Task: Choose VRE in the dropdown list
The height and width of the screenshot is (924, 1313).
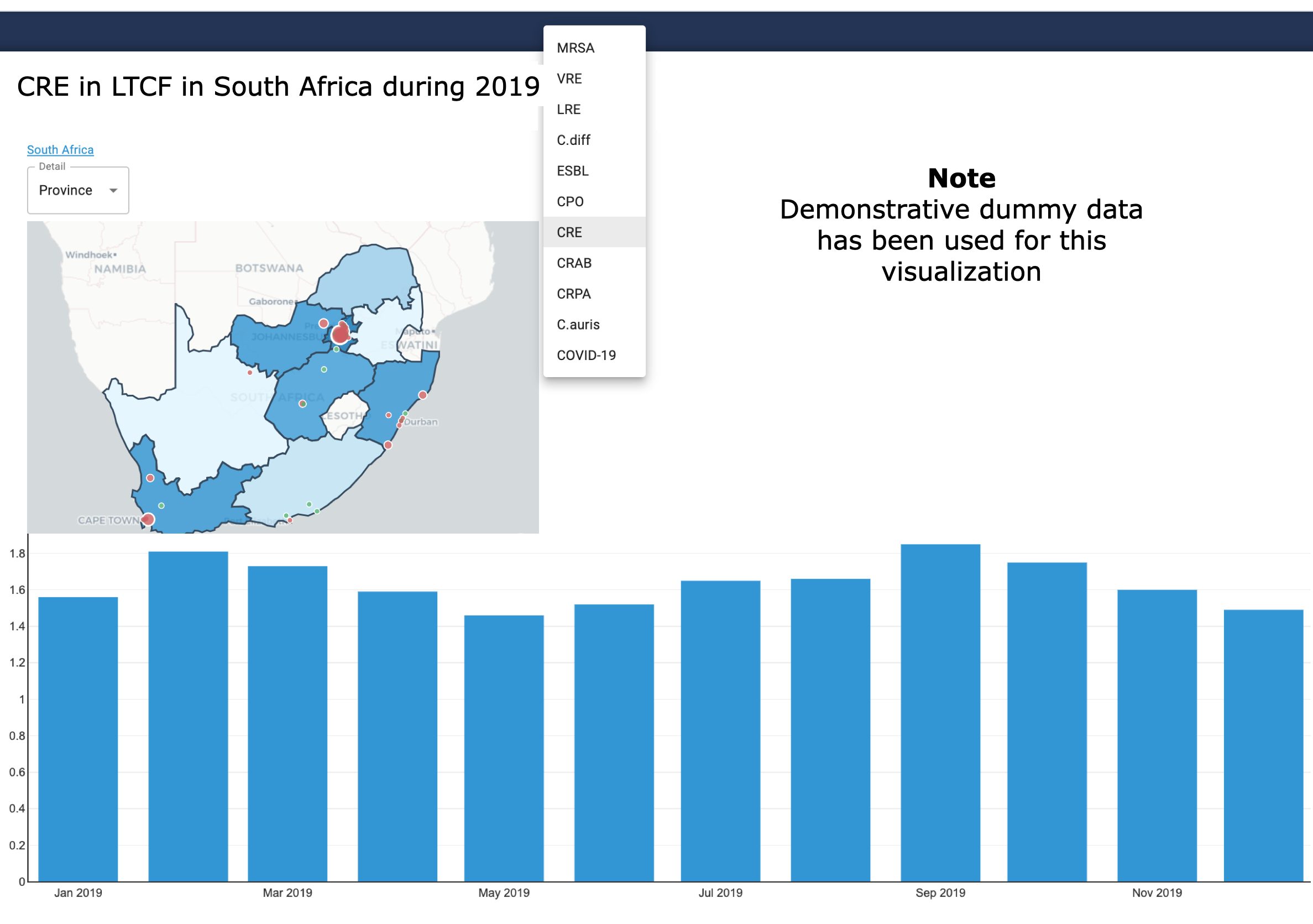Action: coord(569,79)
